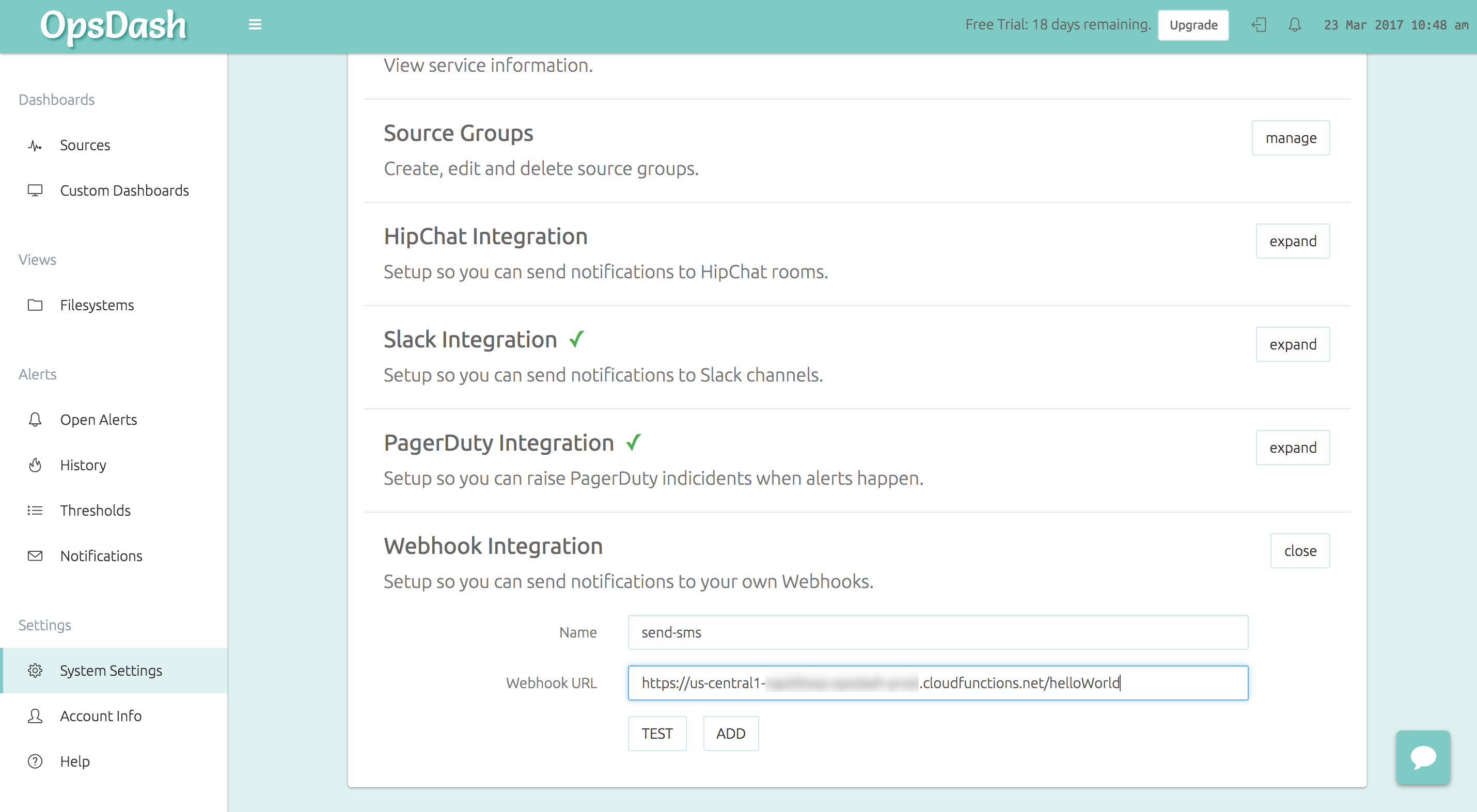Open Help in sidebar

(x=75, y=761)
